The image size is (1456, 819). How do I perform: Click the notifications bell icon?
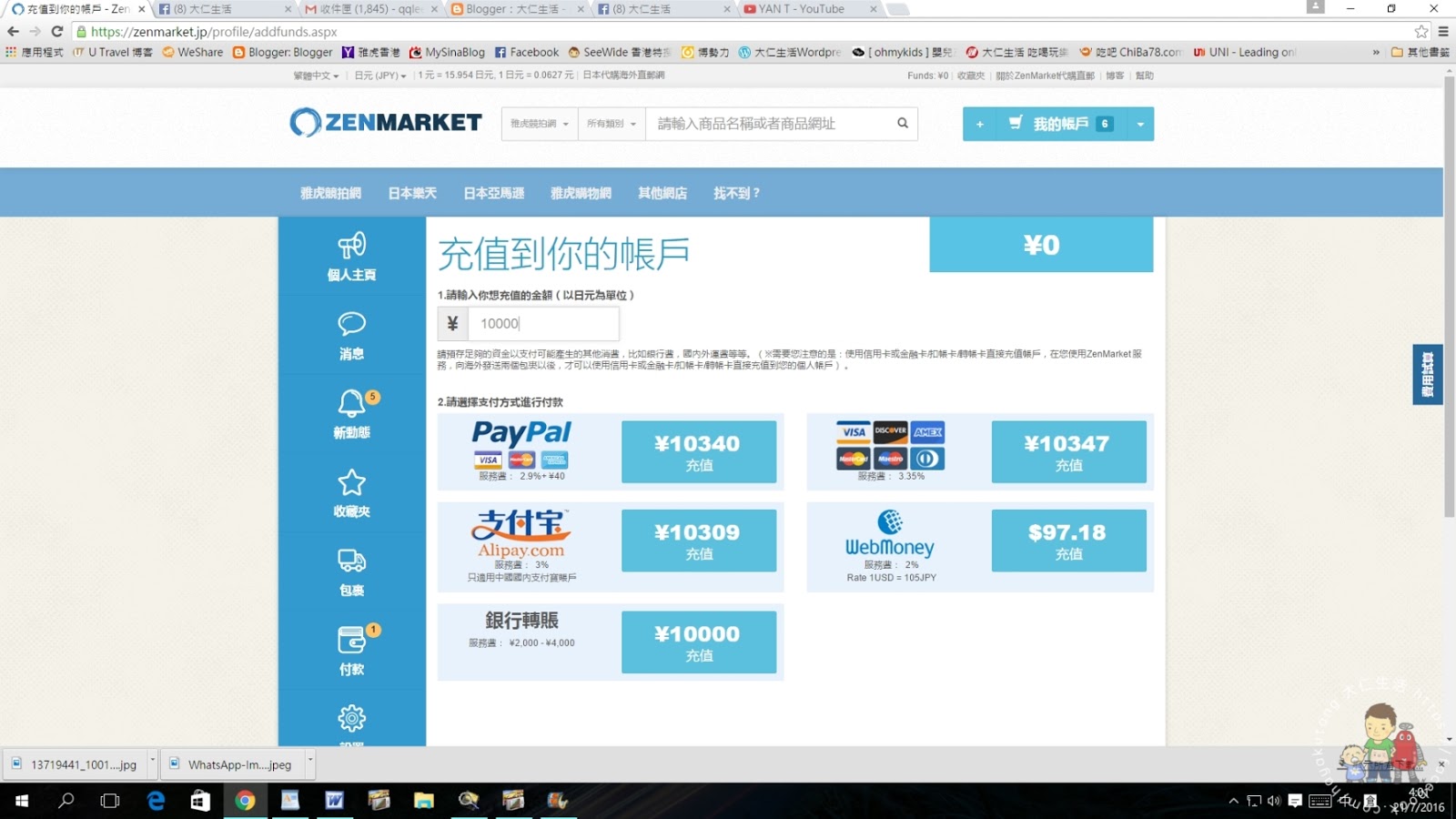(x=351, y=403)
